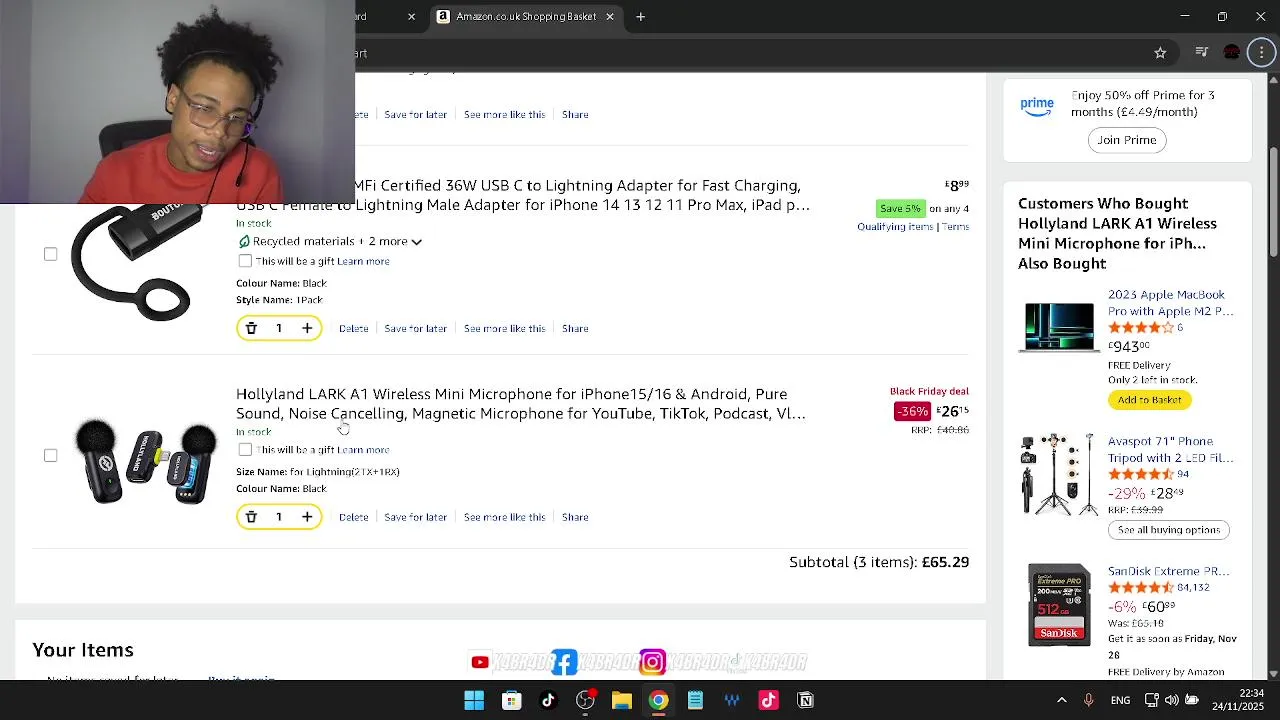Open the Chrome profile avatar
The image size is (1280, 720).
pos(1232,53)
